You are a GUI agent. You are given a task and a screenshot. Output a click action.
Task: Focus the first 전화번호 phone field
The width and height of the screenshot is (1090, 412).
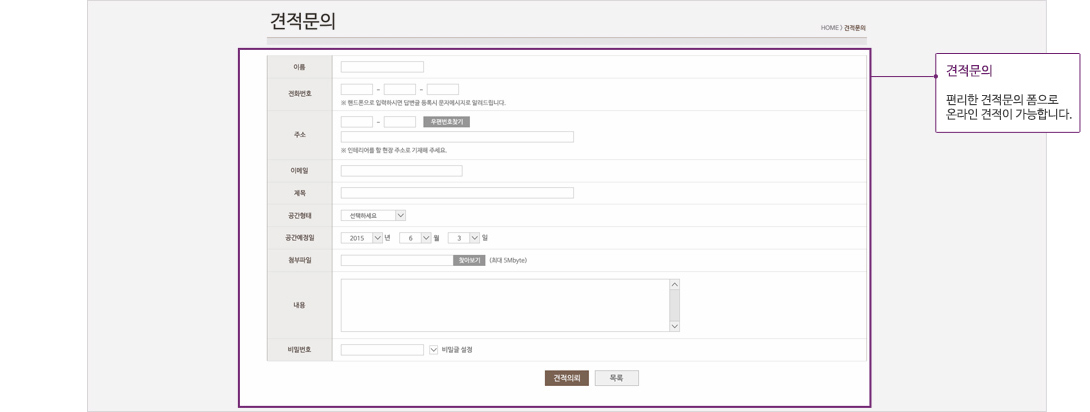coord(356,89)
